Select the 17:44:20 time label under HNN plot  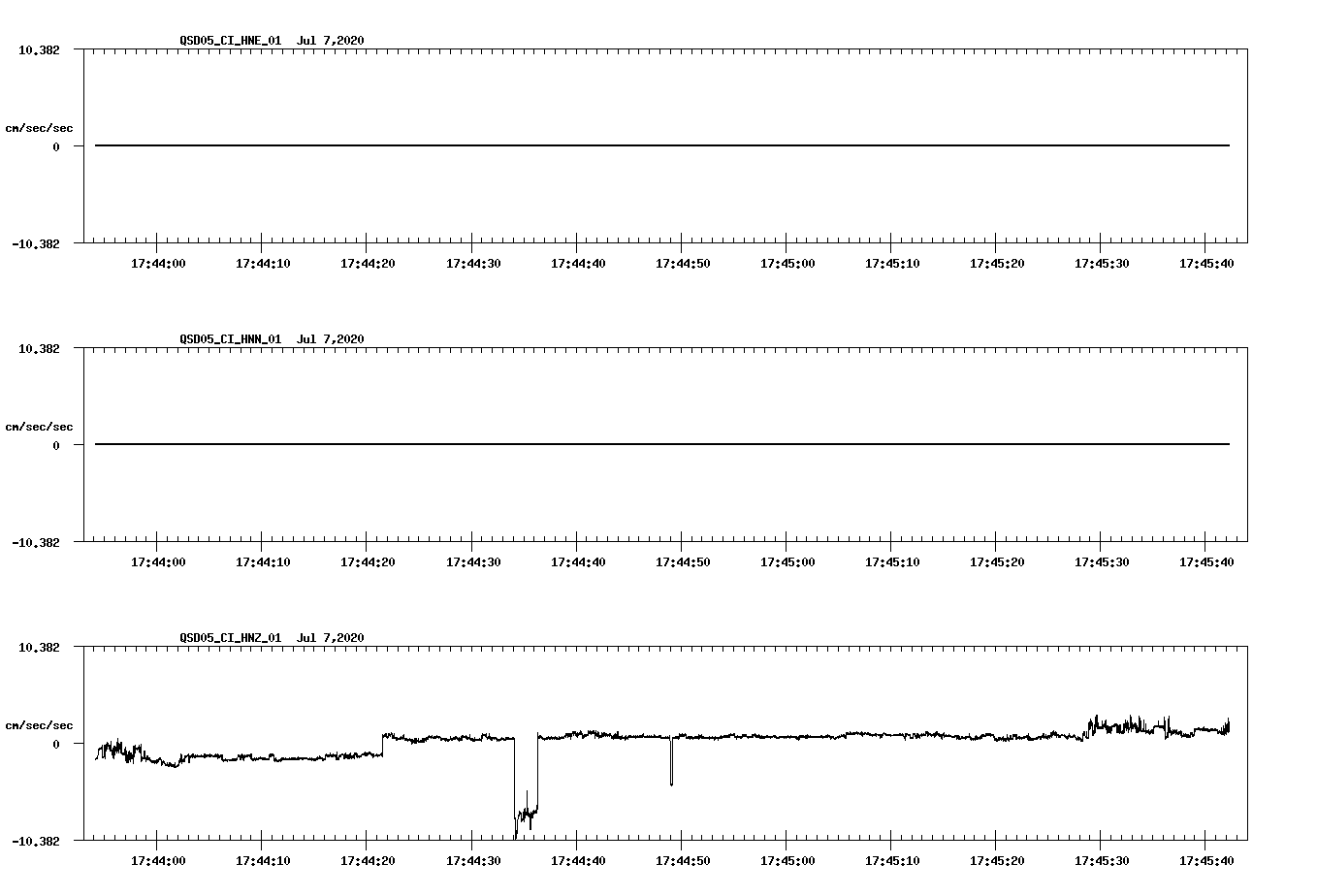coord(368,562)
